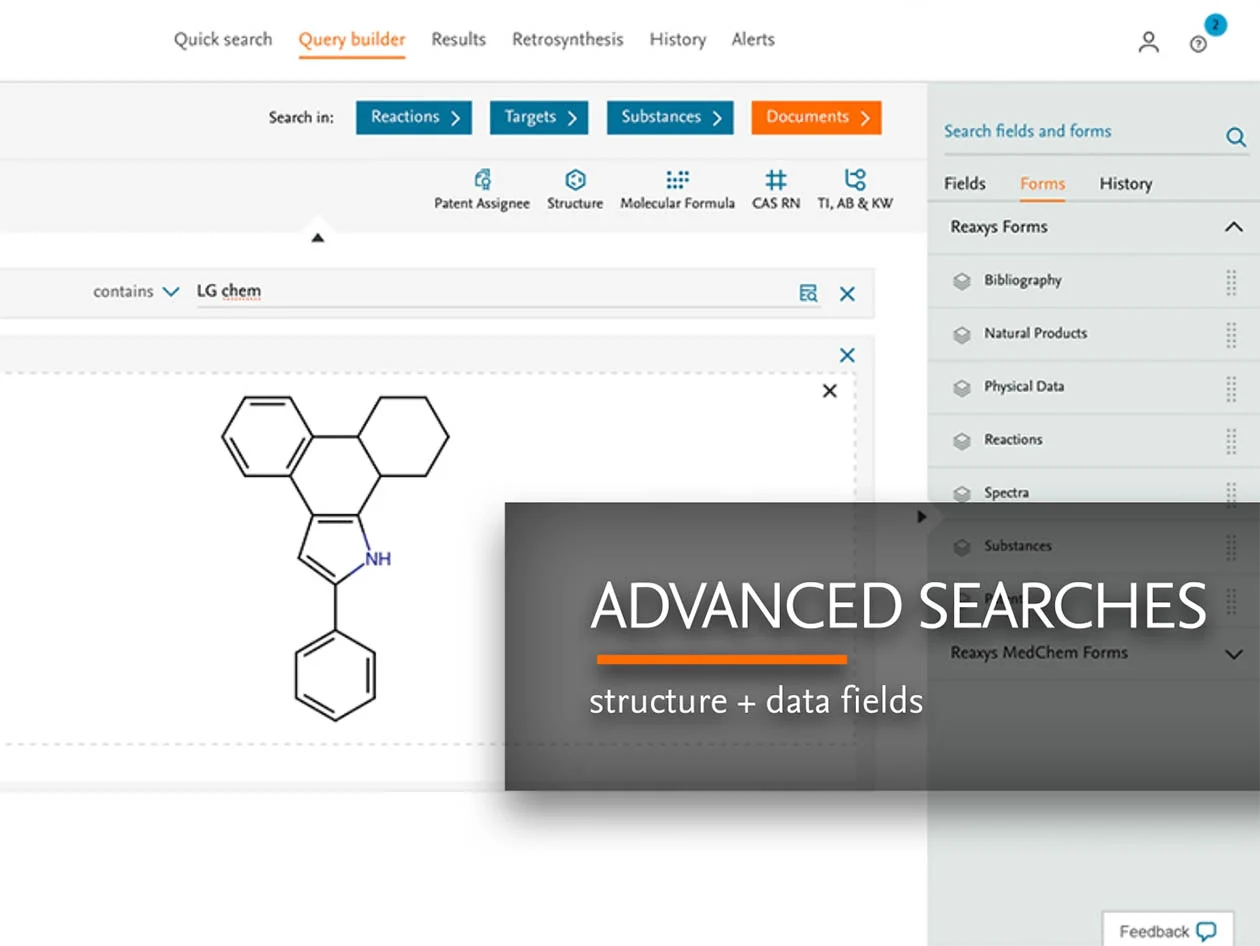
Task: Collapse the query panel arrow
Action: point(318,236)
